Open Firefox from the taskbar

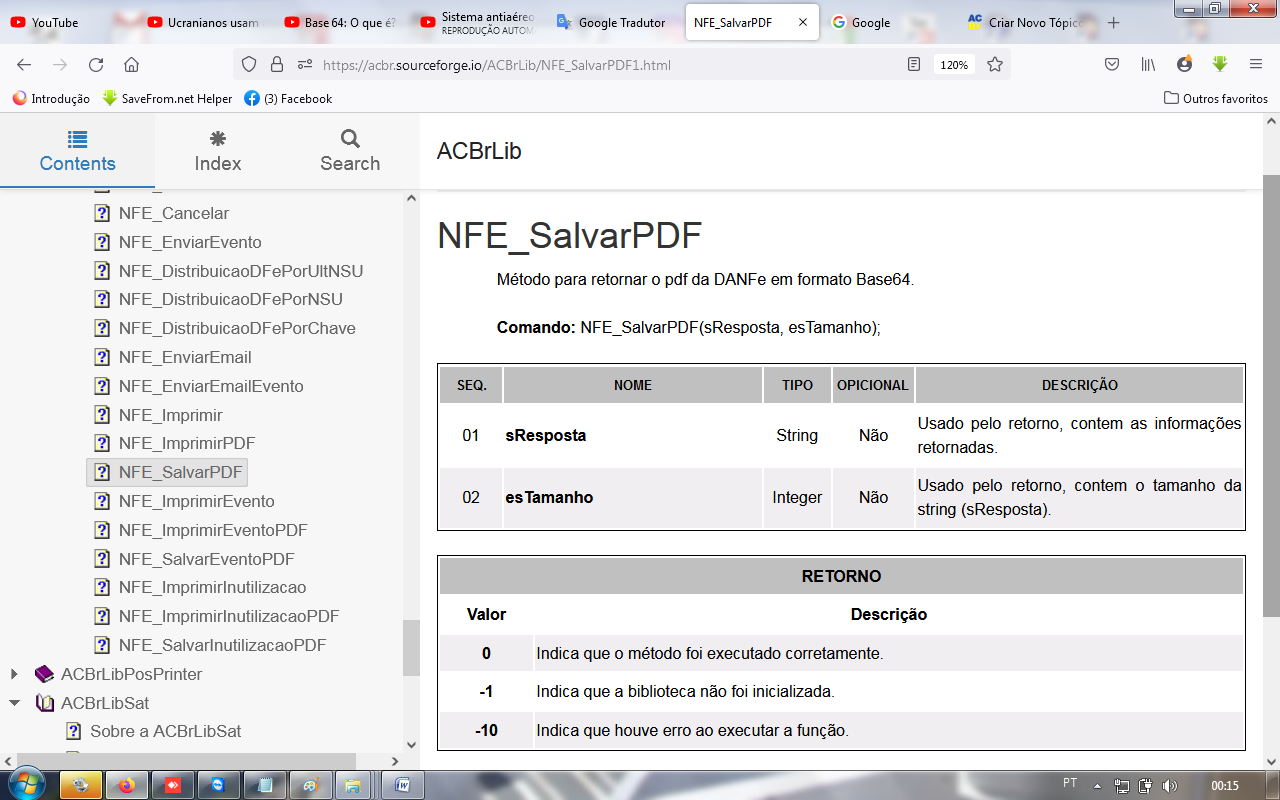tap(125, 785)
